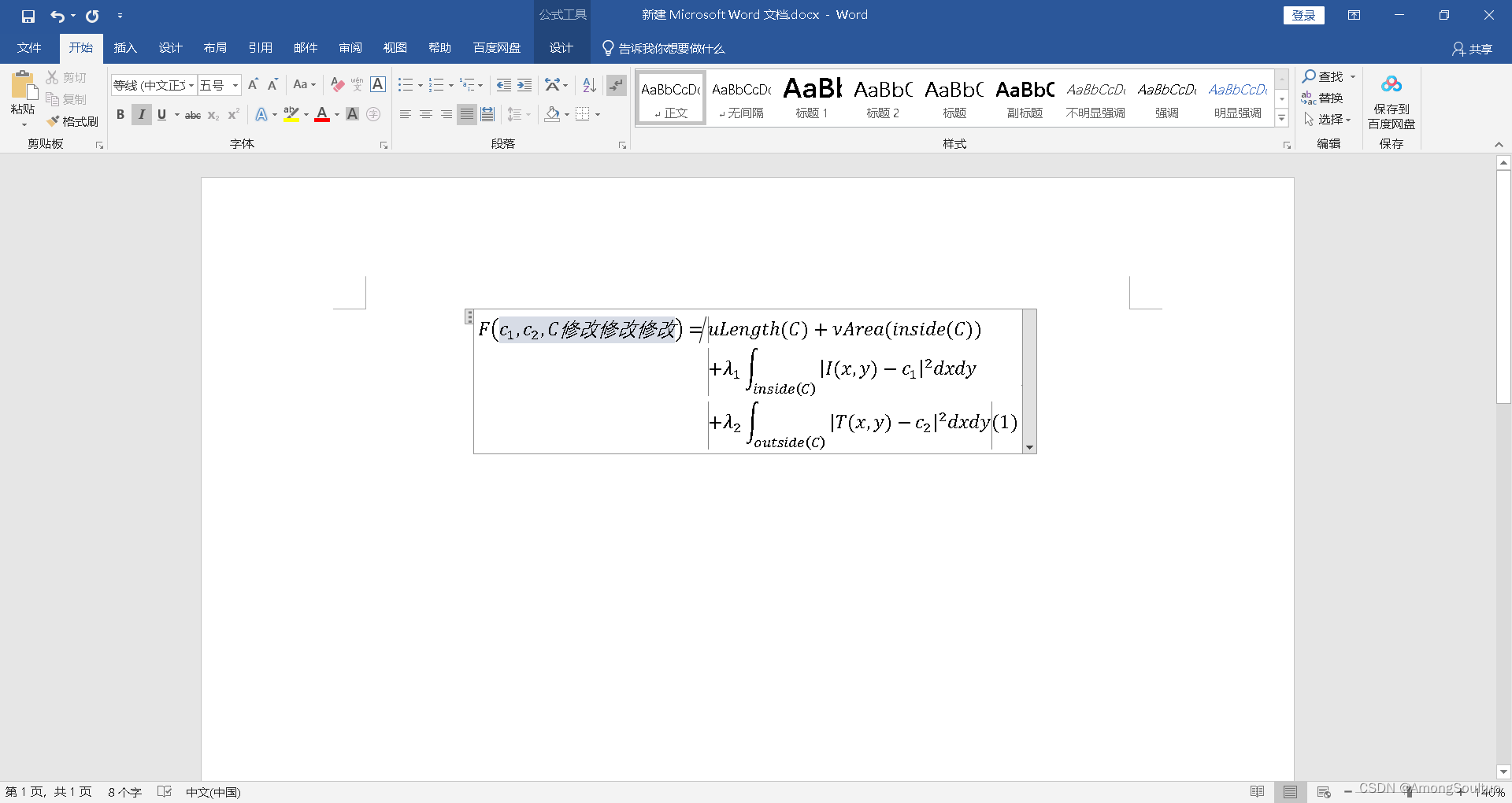Switch to the 插入 ribbon tab

[x=124, y=47]
